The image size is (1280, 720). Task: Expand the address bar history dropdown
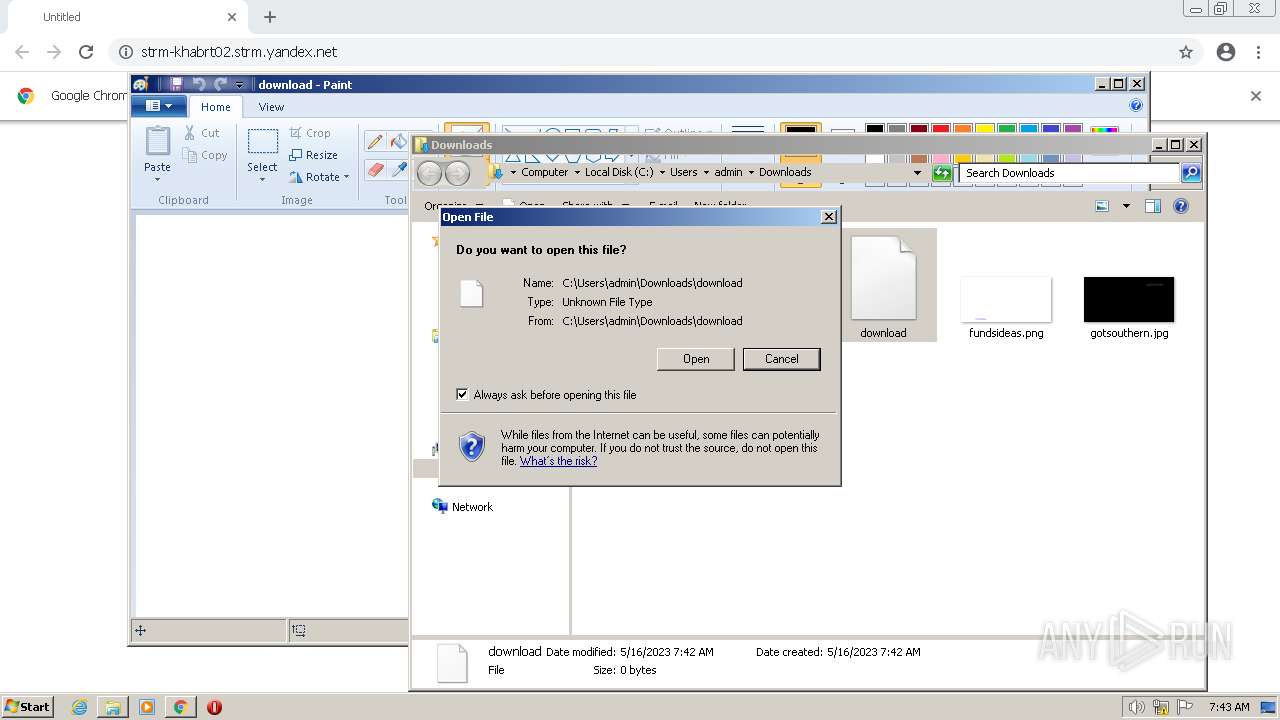[x=917, y=173]
